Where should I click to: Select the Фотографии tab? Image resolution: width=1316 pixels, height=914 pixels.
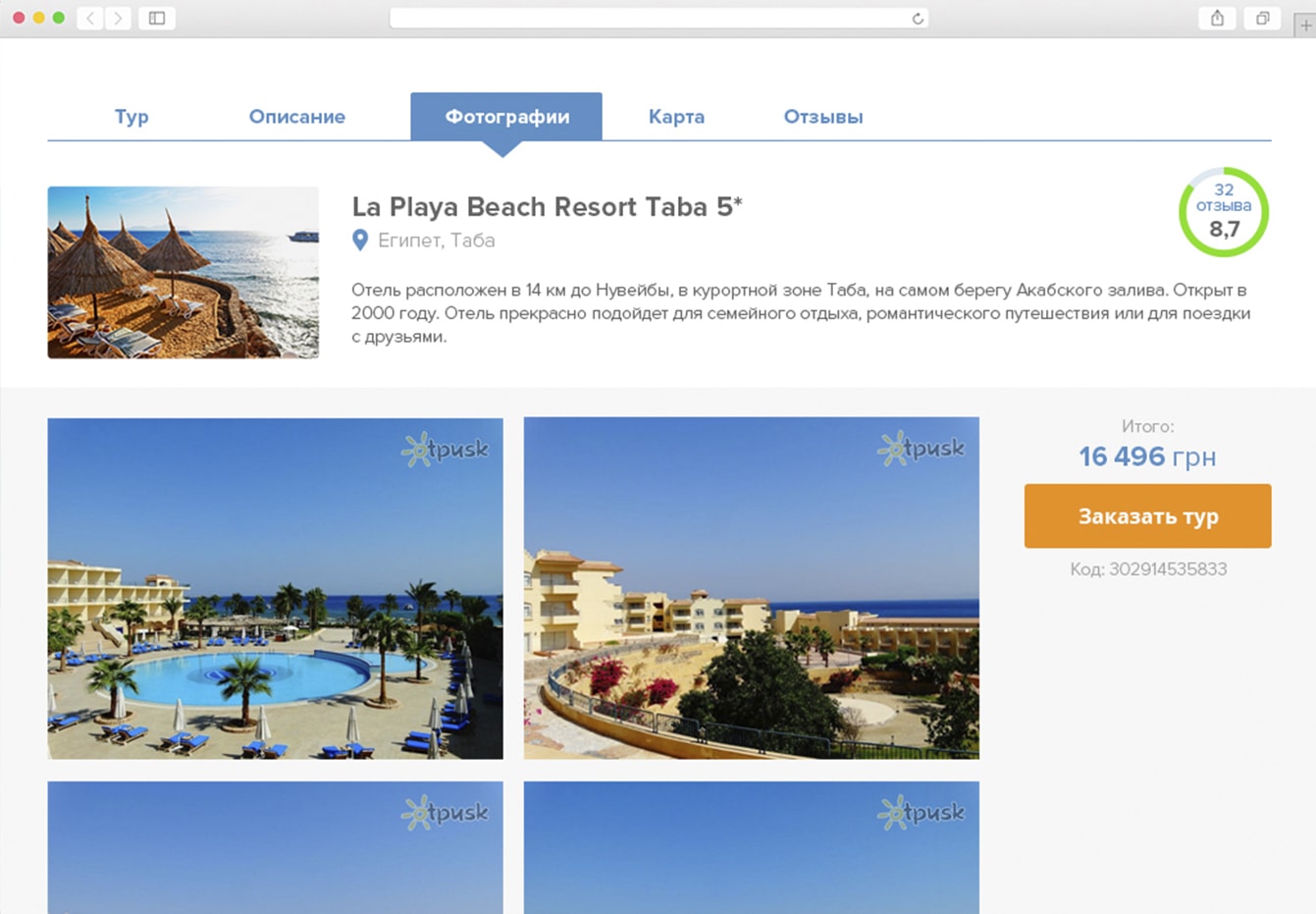pos(506,117)
